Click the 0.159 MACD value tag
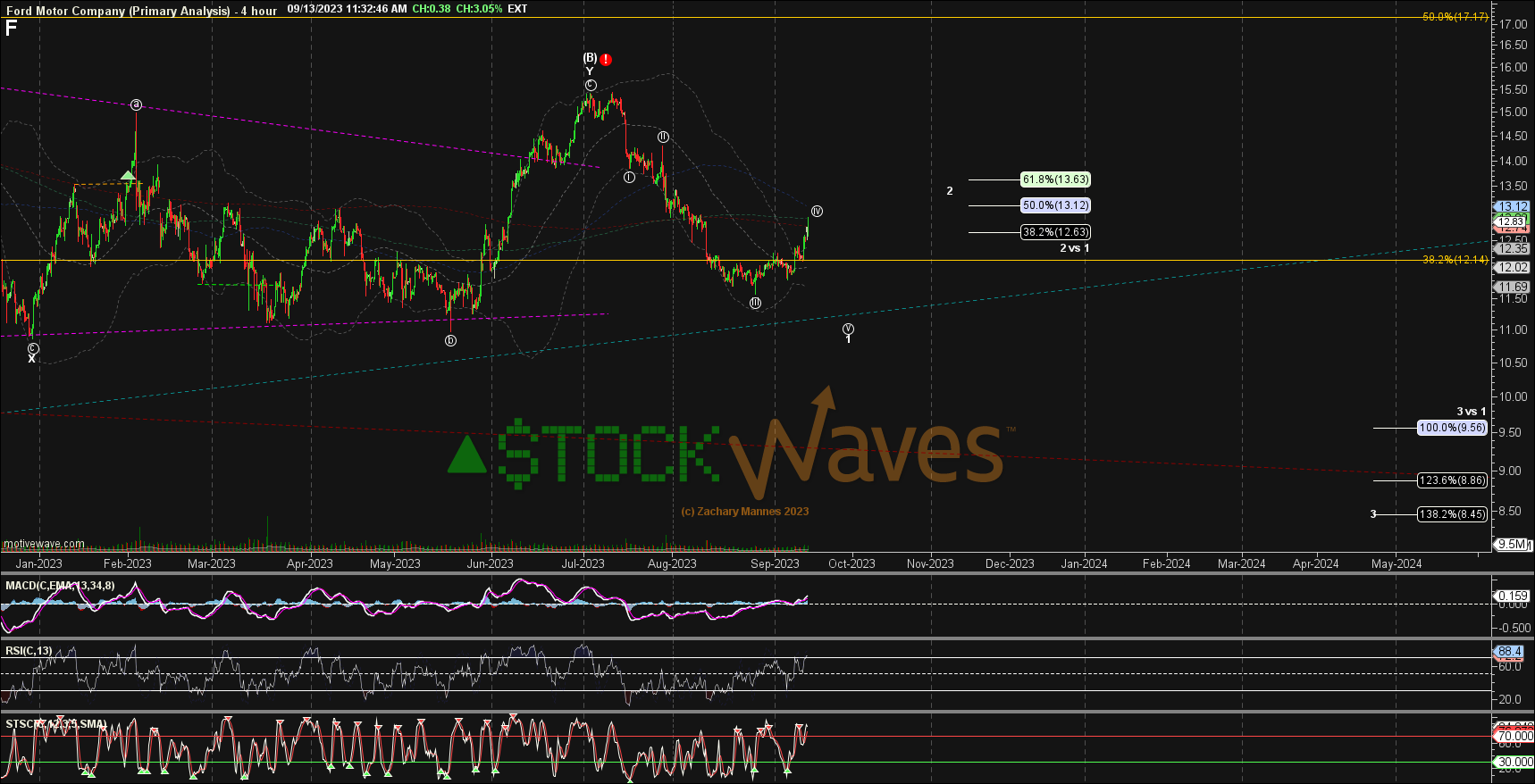Image resolution: width=1535 pixels, height=784 pixels. (1513, 596)
